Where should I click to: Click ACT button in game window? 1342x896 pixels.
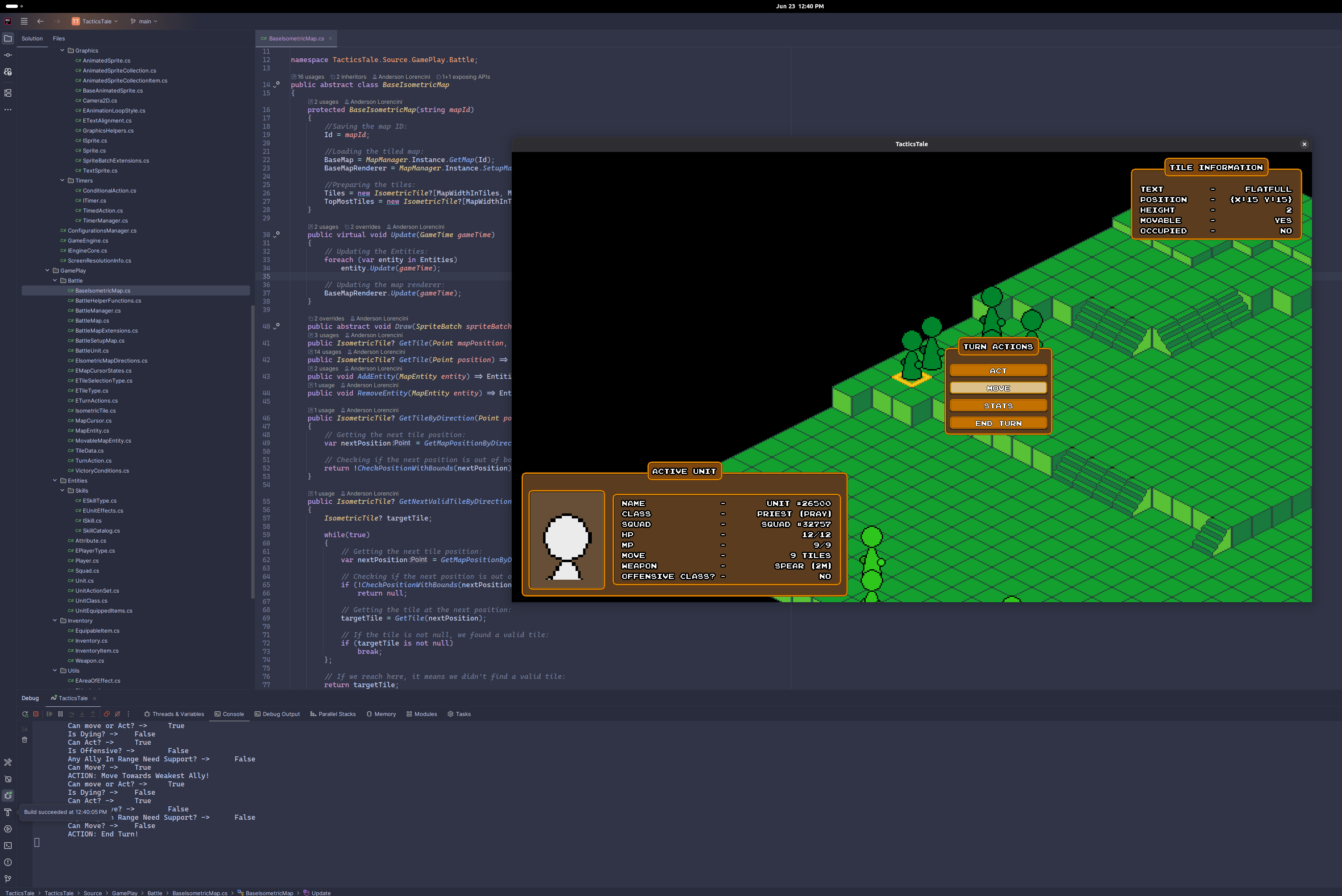(x=998, y=371)
